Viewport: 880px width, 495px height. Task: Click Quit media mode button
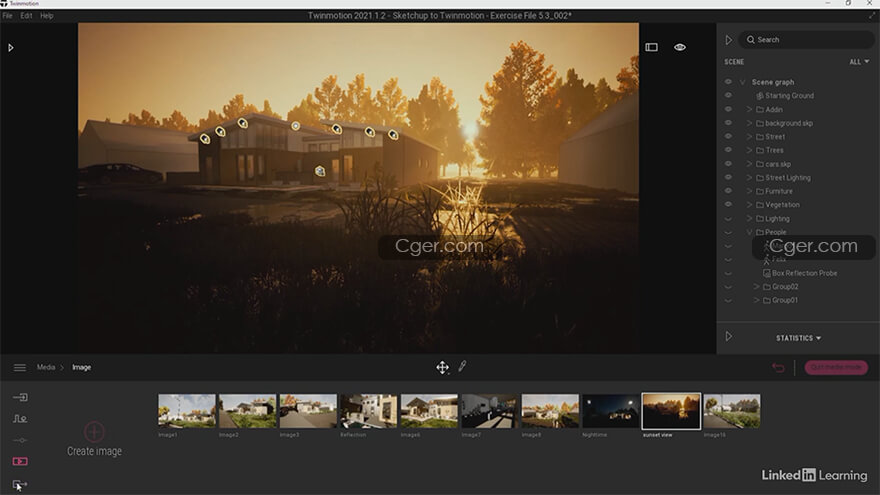(x=836, y=368)
